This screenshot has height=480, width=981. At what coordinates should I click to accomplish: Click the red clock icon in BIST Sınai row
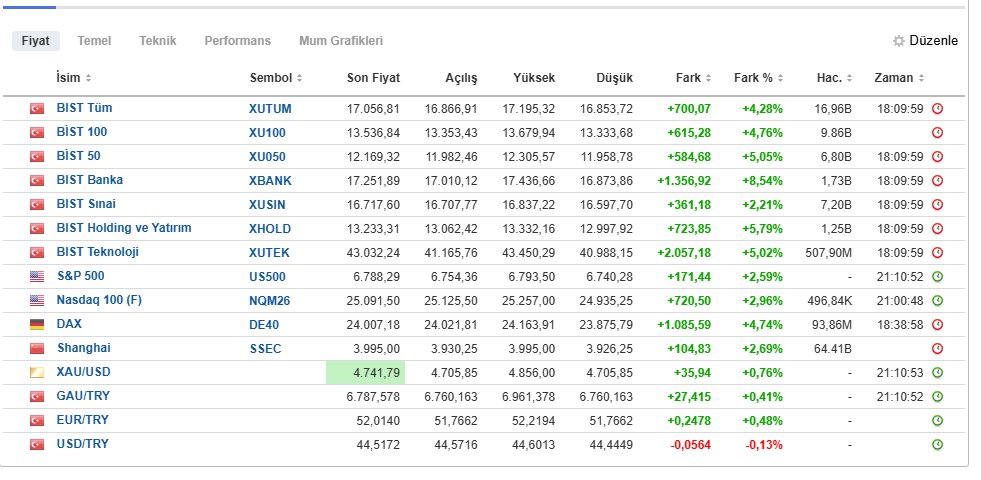(937, 205)
